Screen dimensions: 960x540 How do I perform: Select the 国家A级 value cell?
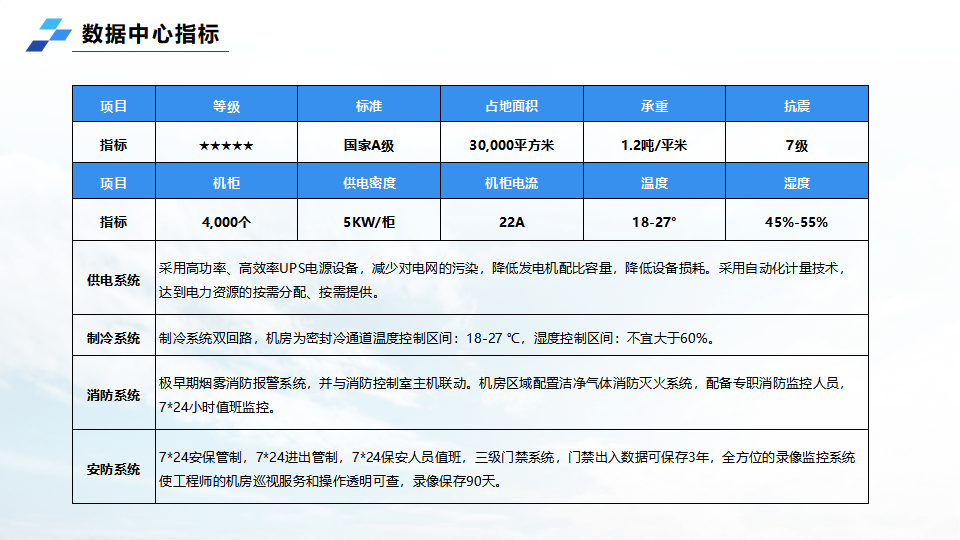coord(369,145)
